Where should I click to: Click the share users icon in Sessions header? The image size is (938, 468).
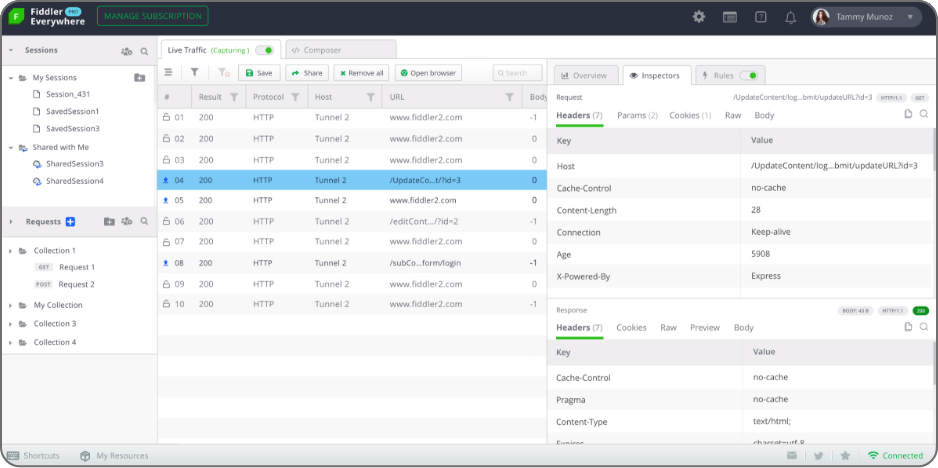pos(126,51)
